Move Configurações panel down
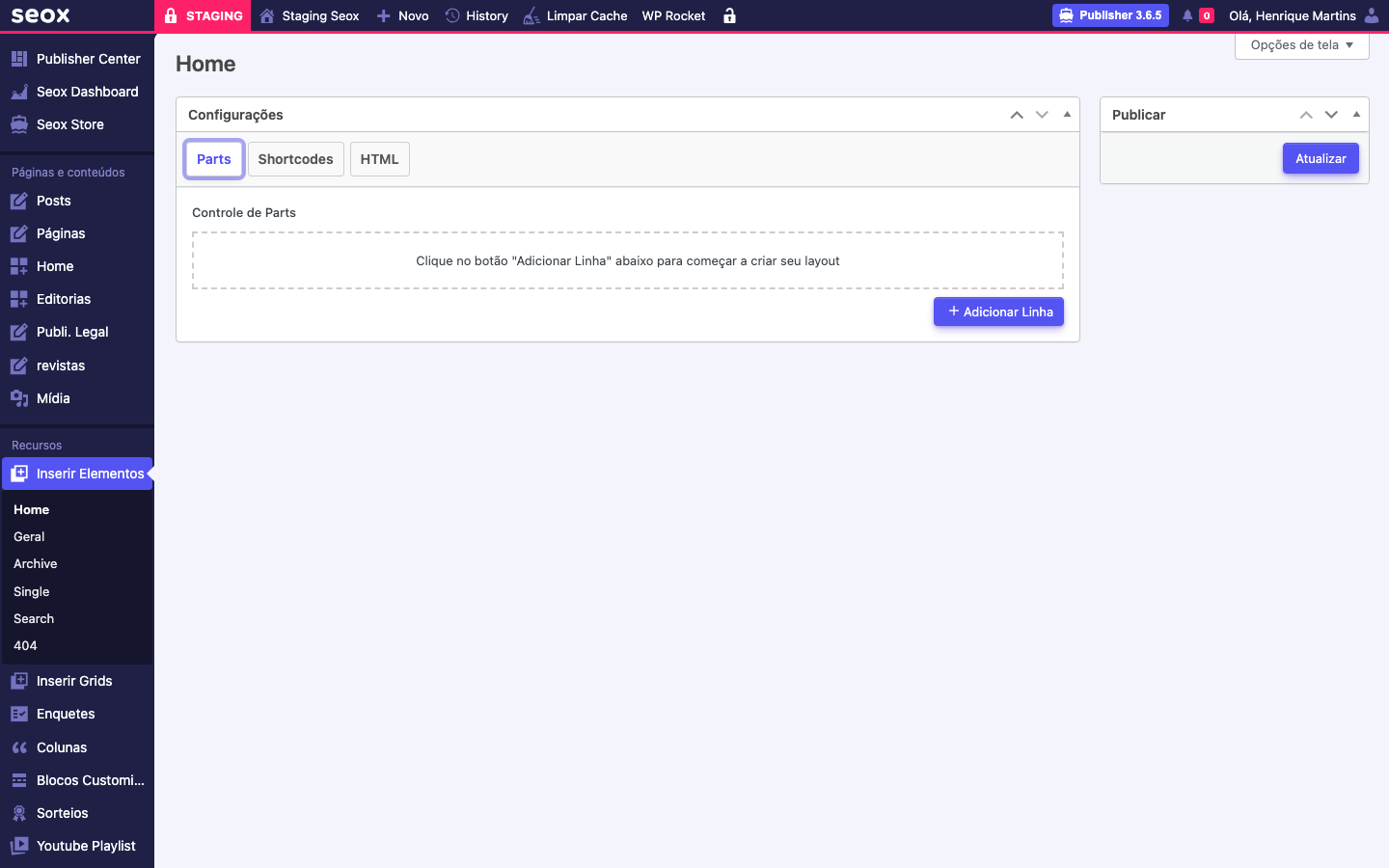The image size is (1389, 868). (x=1042, y=115)
